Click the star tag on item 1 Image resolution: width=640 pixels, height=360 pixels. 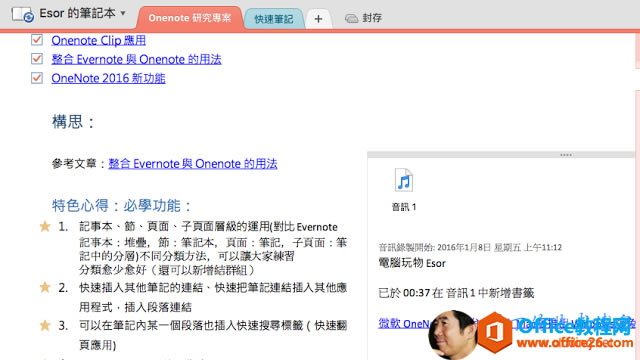click(45, 226)
